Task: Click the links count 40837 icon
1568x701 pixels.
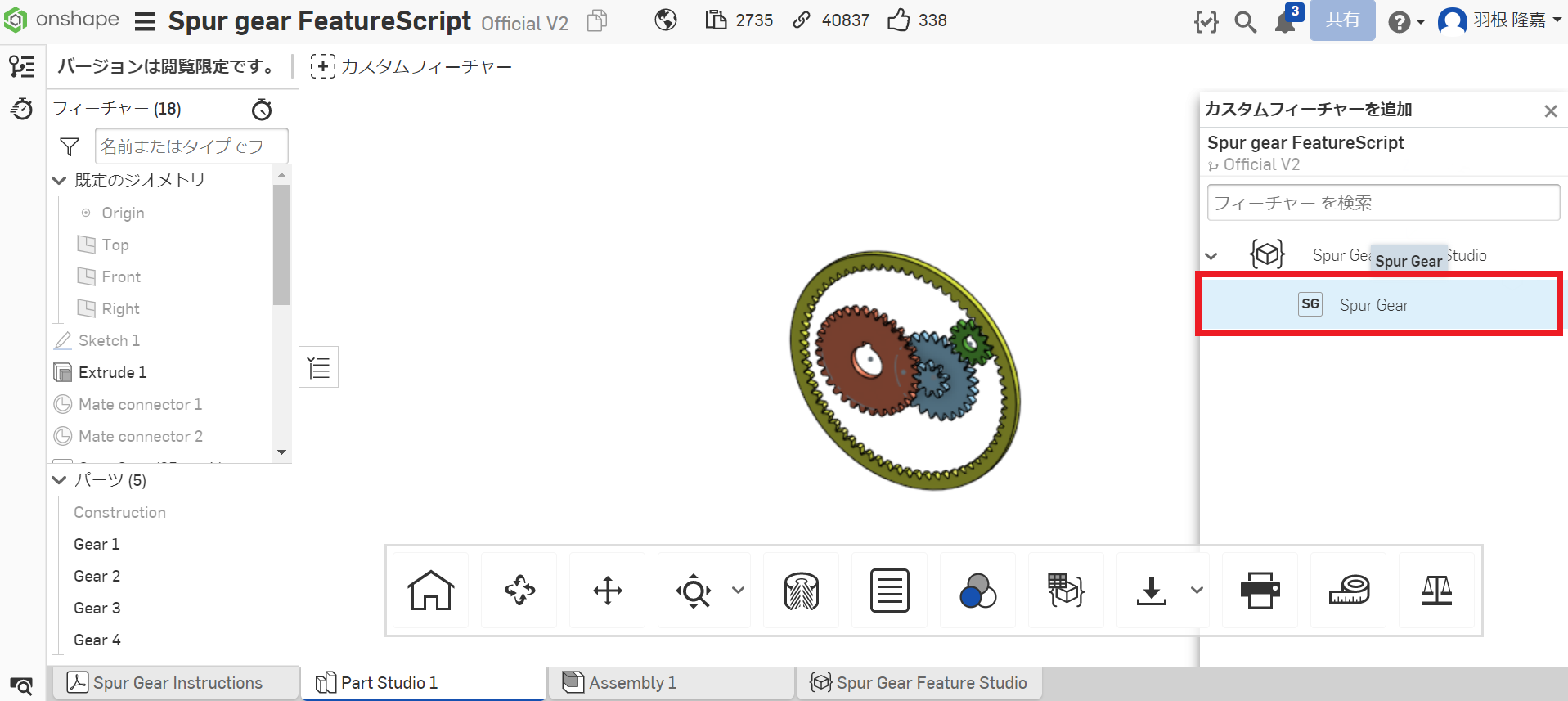Action: pos(802,20)
